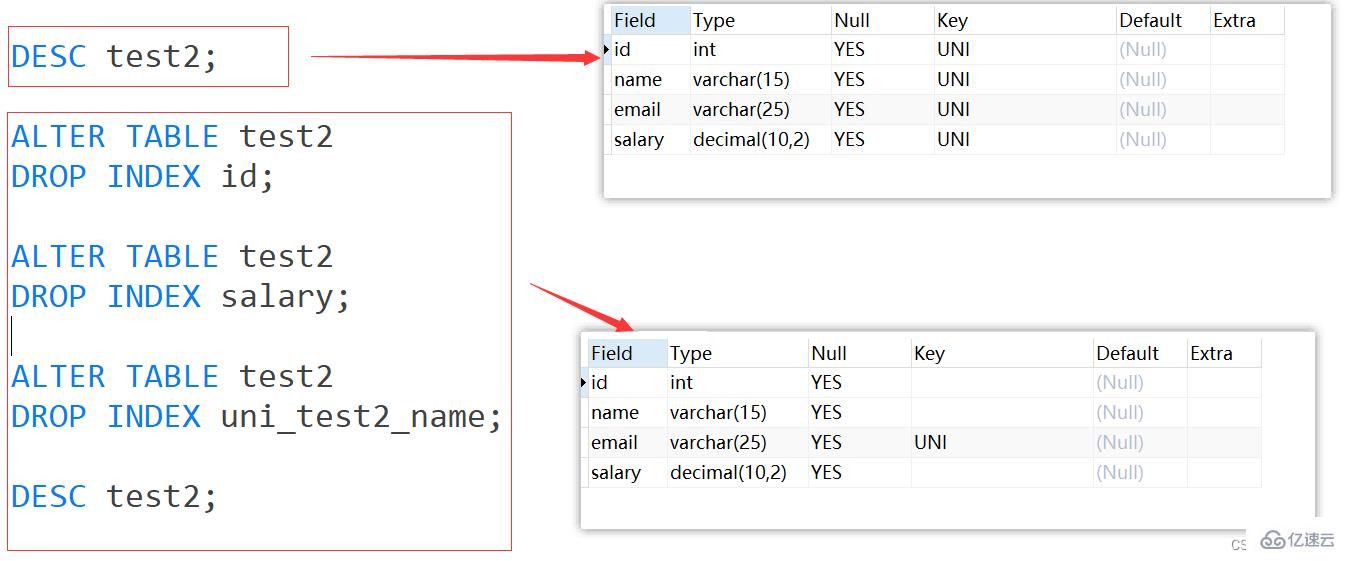Screen dimensions: 1346x561
Task: Click the Type column header in top grid
Action: (x=760, y=20)
